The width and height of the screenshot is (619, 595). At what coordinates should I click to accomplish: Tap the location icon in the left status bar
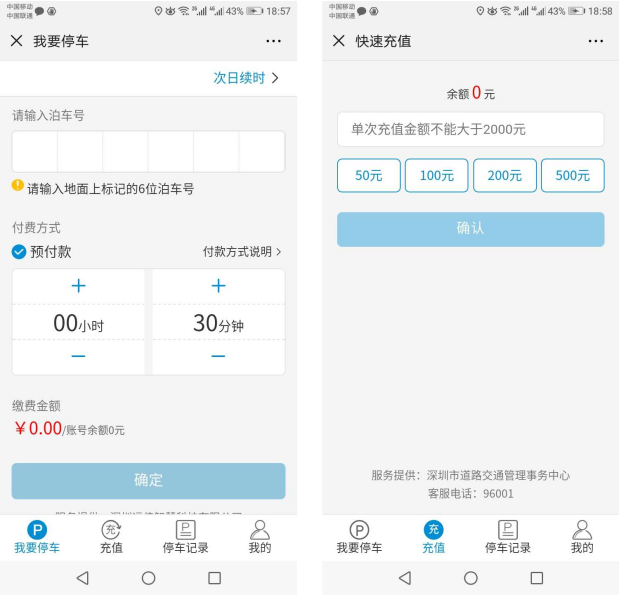click(158, 11)
